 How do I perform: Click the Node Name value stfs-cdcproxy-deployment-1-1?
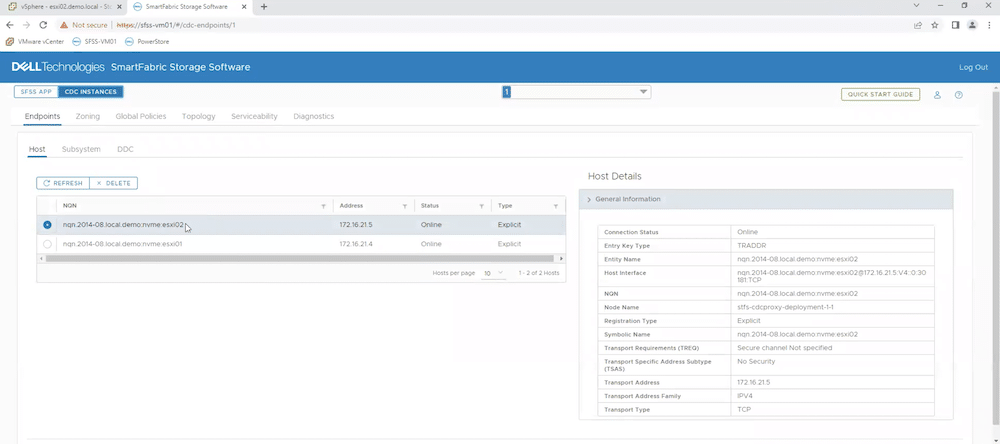click(x=785, y=307)
